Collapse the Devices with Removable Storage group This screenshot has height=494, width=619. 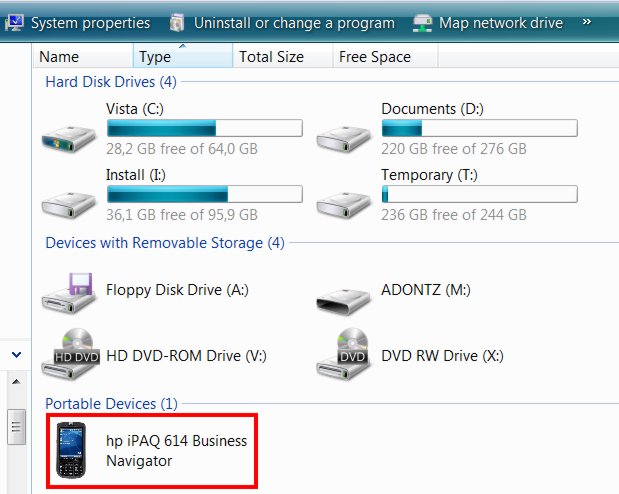tap(165, 242)
